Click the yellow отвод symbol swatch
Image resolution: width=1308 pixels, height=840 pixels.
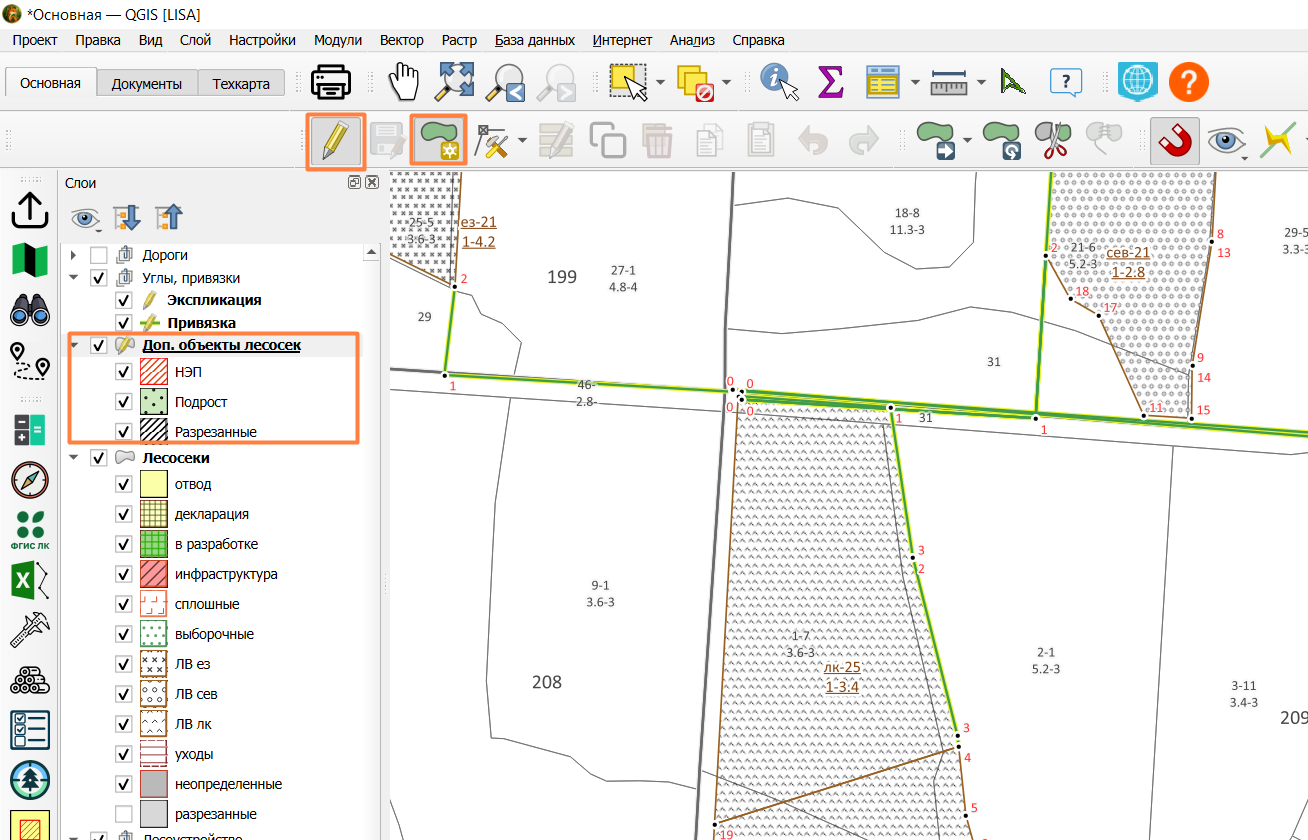[153, 484]
